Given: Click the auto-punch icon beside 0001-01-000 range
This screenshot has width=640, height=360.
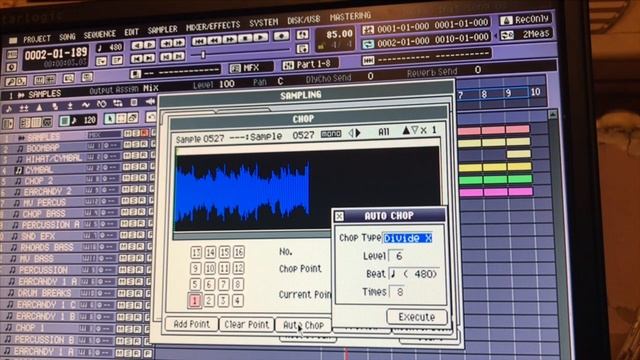Looking at the screenshot, I should coord(368,30).
